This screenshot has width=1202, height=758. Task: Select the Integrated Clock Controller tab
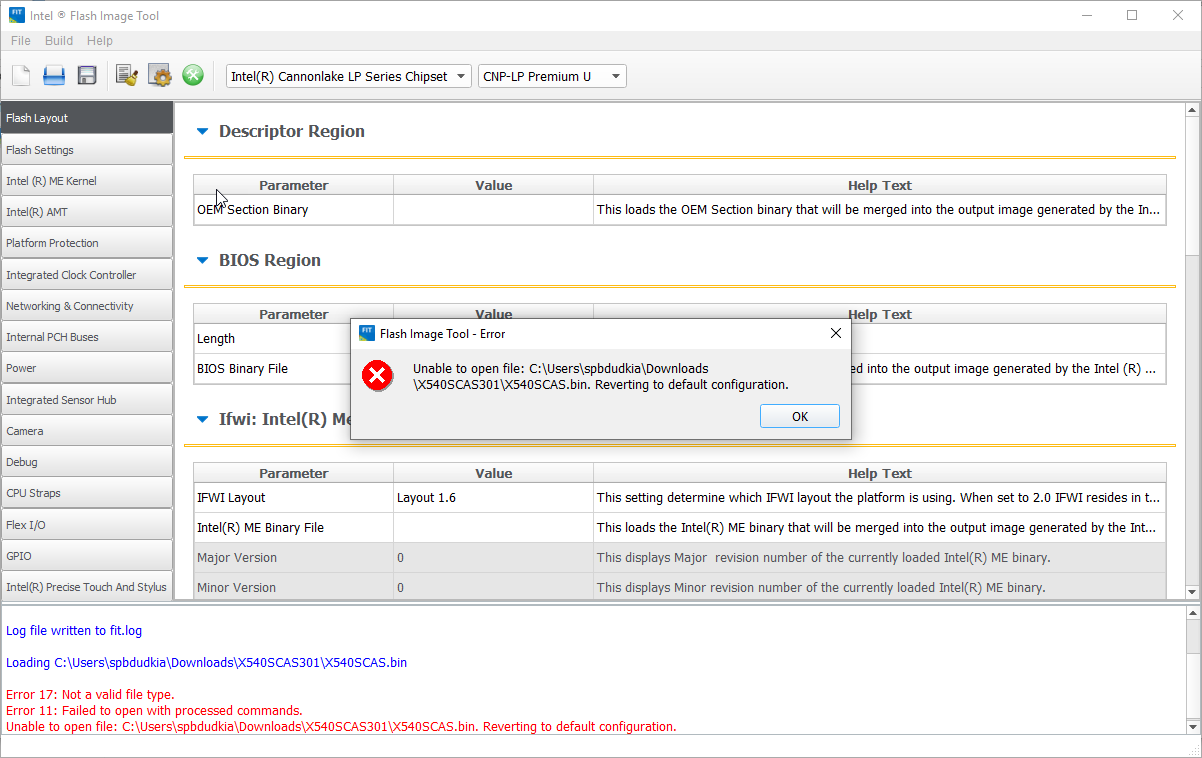click(x=87, y=275)
